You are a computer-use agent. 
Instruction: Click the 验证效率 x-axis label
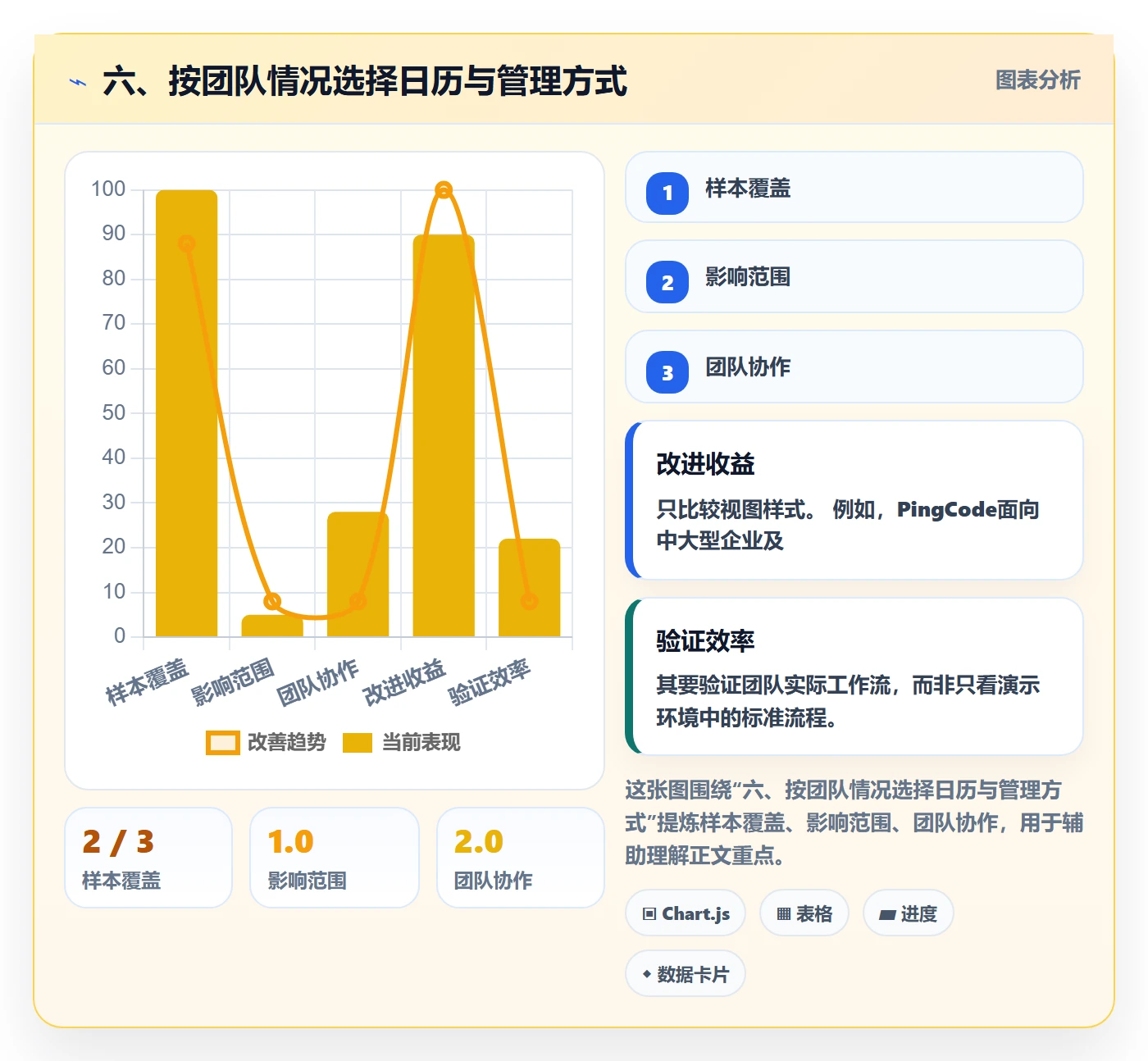coord(490,682)
